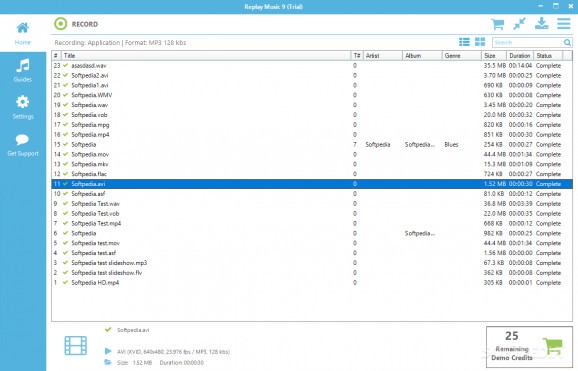Select the Softpedia.mov row
Viewport: 578px width, 371px height.
coord(312,154)
